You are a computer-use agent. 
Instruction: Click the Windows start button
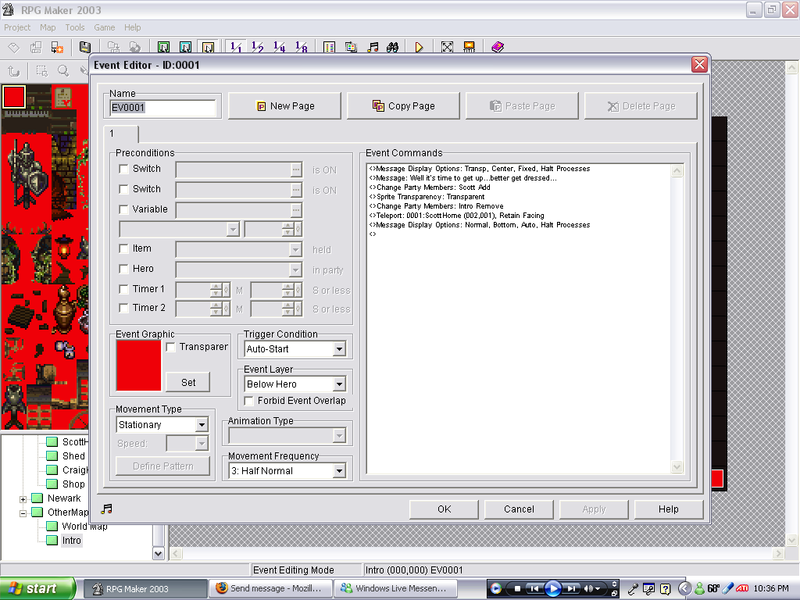coord(37,588)
